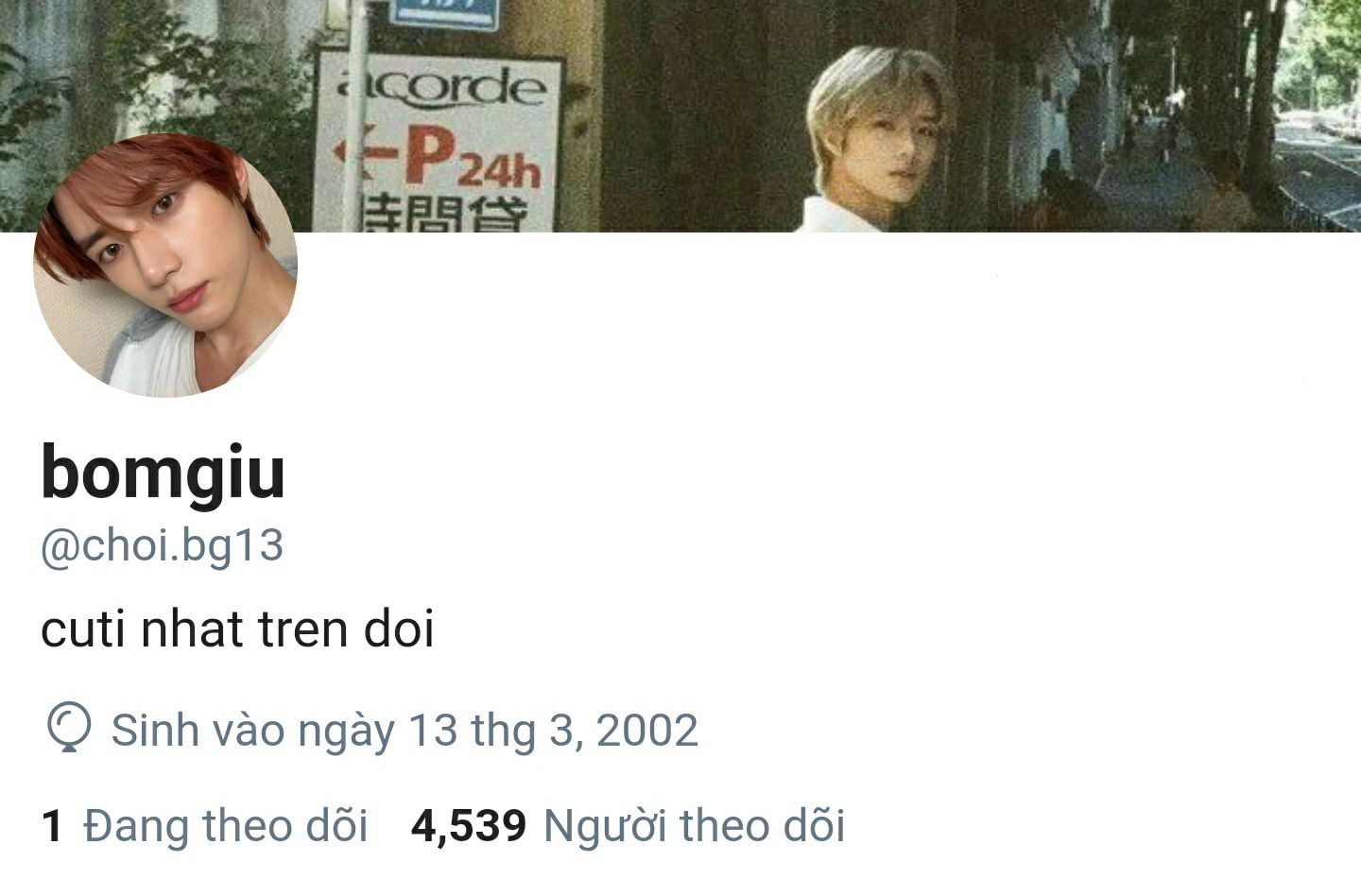Open the Đang theo dõi following list

[225, 825]
